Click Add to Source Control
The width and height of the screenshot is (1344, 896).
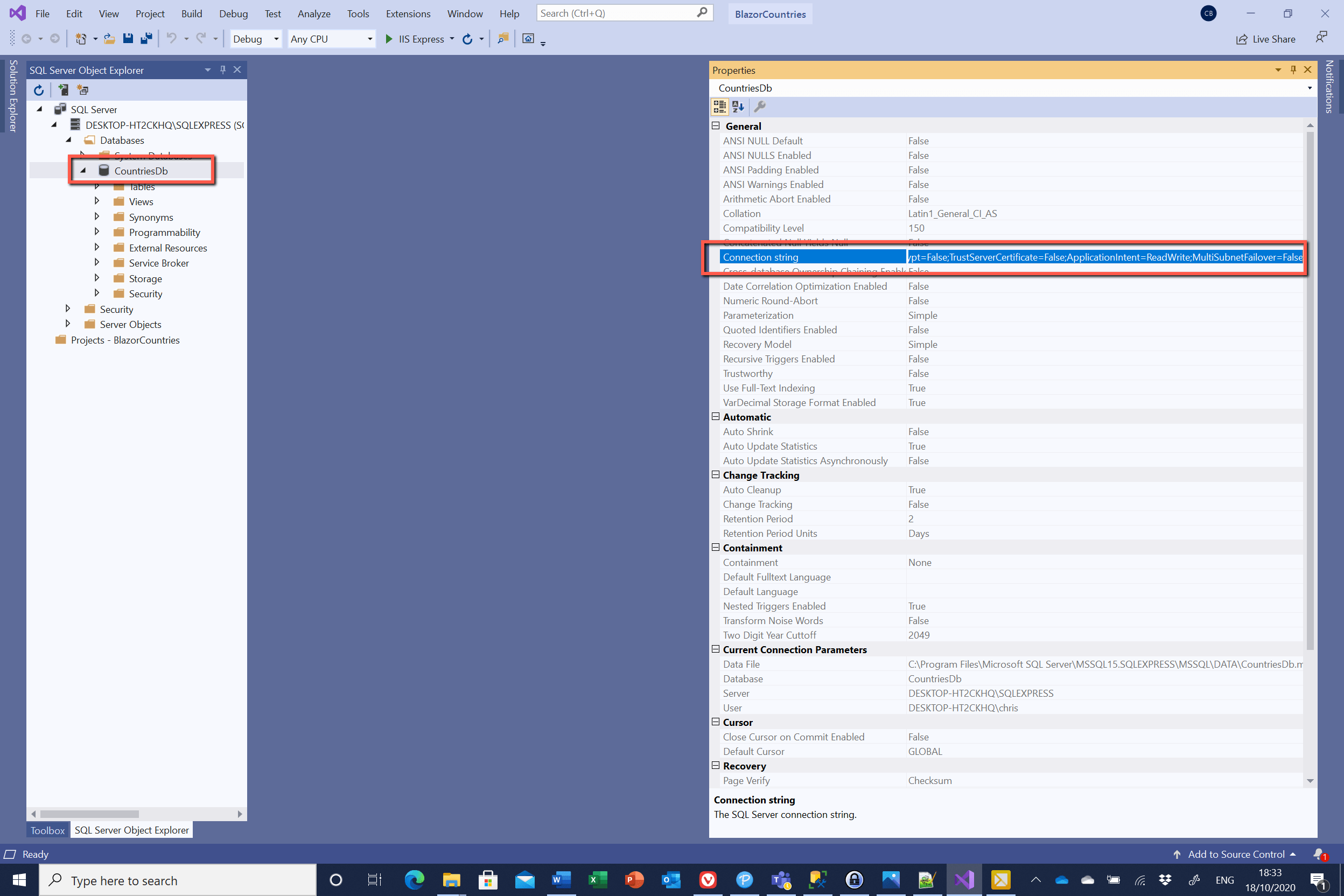[x=1235, y=855]
